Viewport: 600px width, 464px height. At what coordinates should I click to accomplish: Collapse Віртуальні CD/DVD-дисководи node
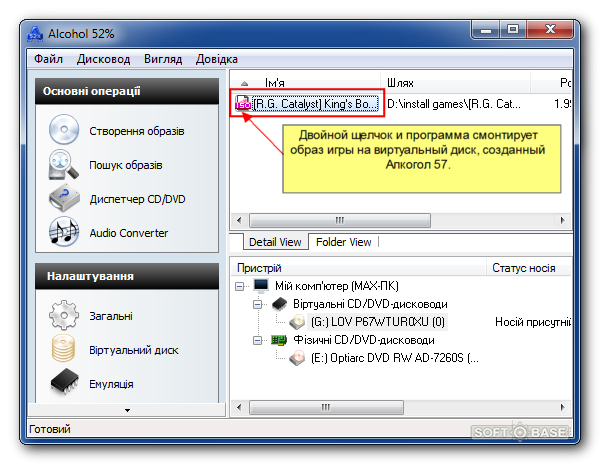coord(258,304)
